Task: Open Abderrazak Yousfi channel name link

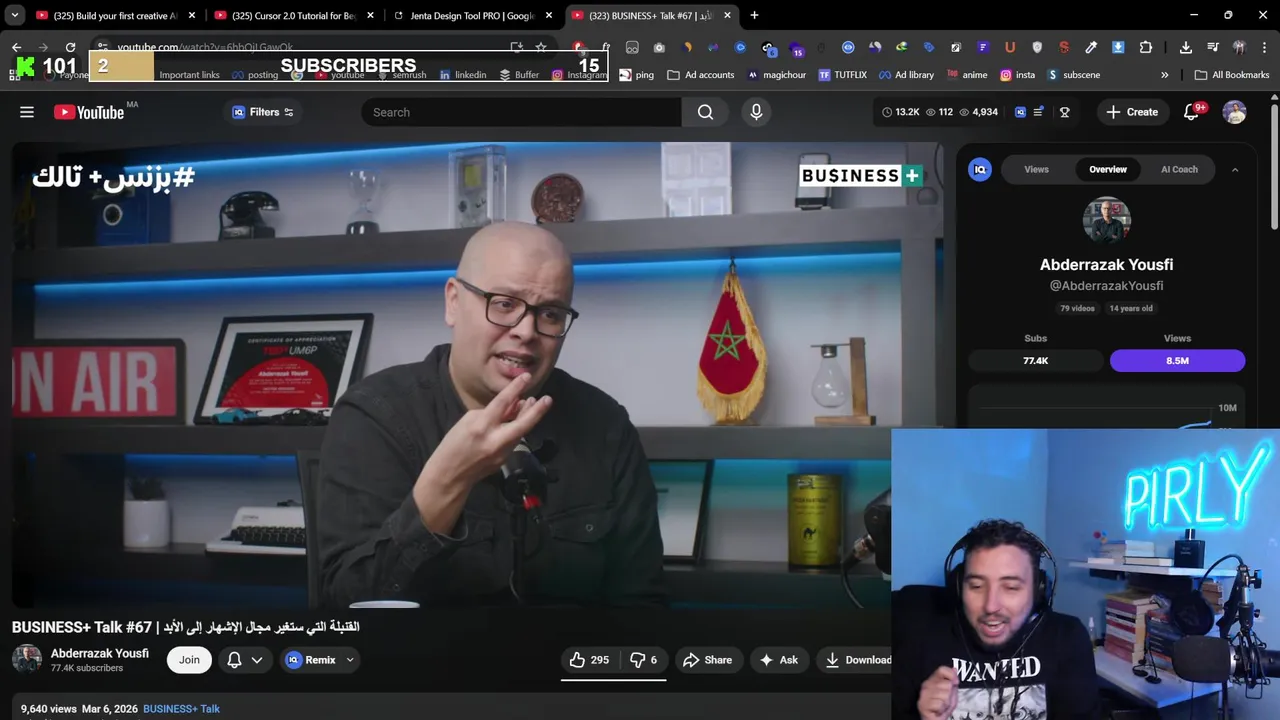Action: pyautogui.click(x=100, y=653)
